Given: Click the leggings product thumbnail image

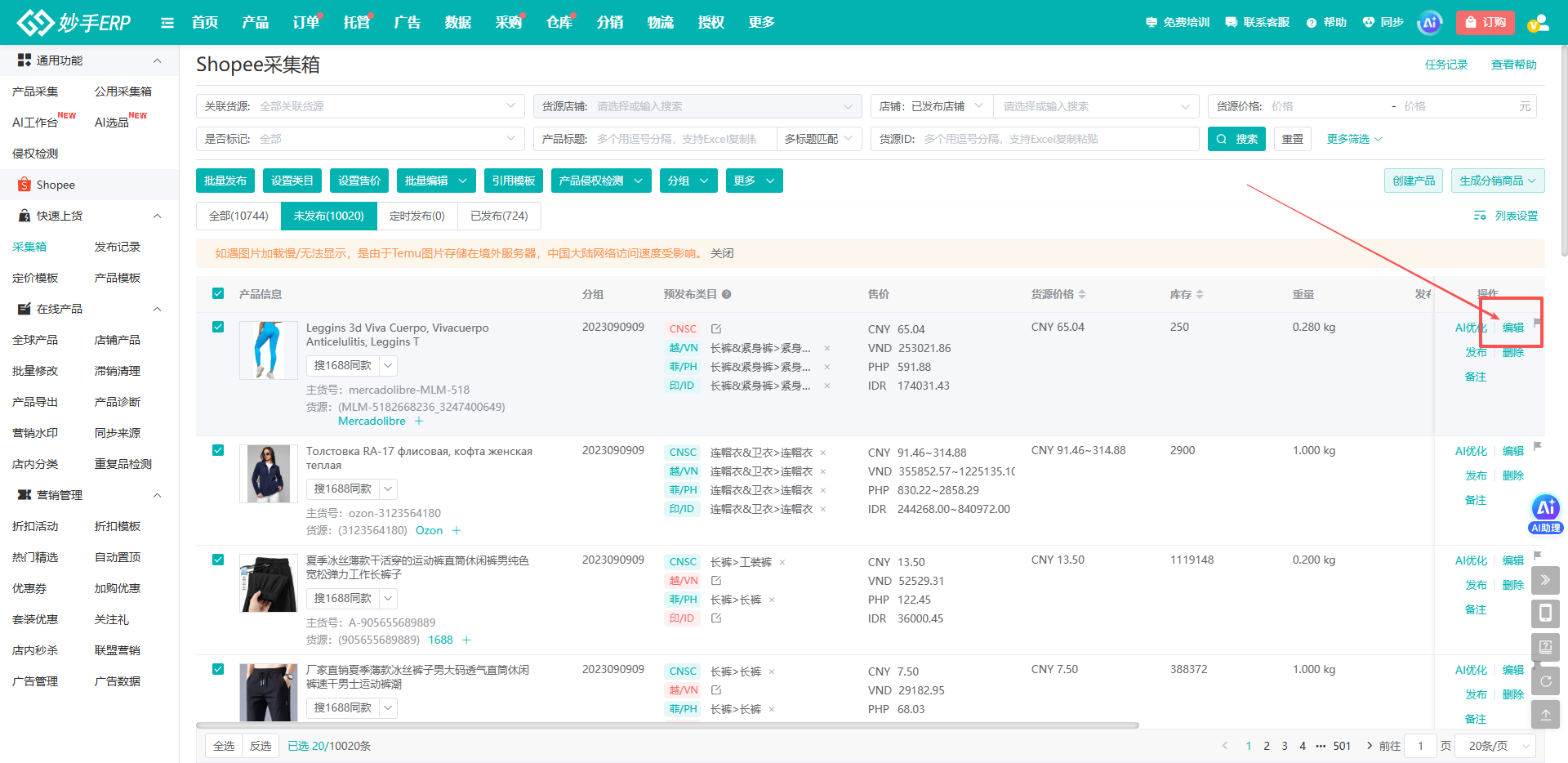Looking at the screenshot, I should 269,350.
